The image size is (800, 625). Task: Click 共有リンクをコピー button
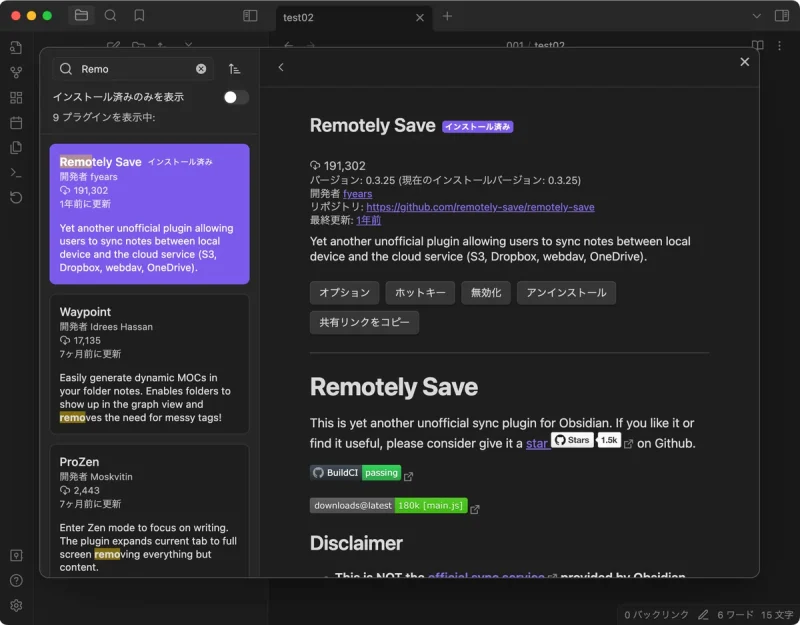[x=364, y=322]
